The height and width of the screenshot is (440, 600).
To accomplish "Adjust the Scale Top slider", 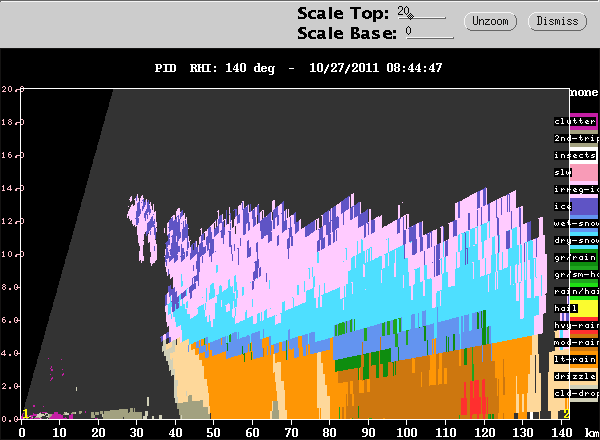I will pyautogui.click(x=425, y=16).
